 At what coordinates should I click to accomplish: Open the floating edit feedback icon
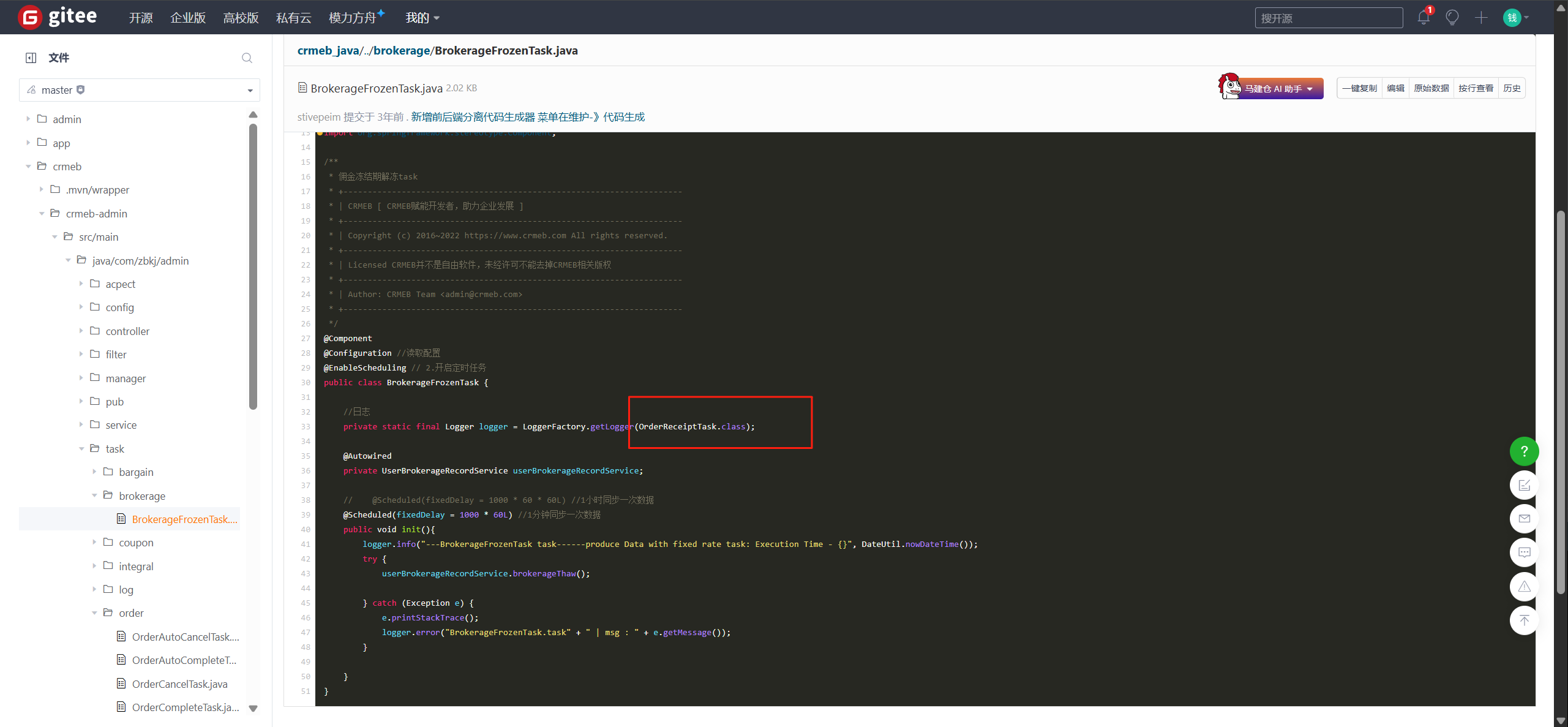click(x=1524, y=485)
